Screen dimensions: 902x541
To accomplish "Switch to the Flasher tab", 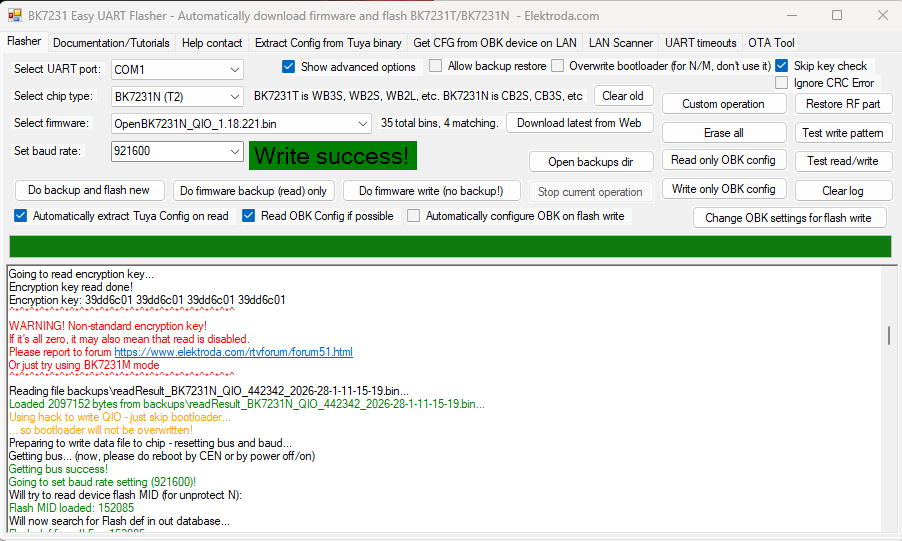I will pos(24,41).
